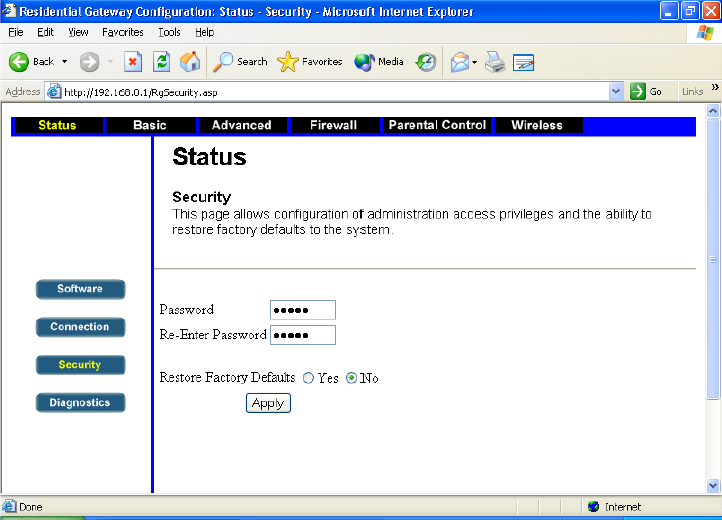Viewport: 722px width, 520px height.
Task: Click the scrollbar down arrow
Action: click(713, 485)
